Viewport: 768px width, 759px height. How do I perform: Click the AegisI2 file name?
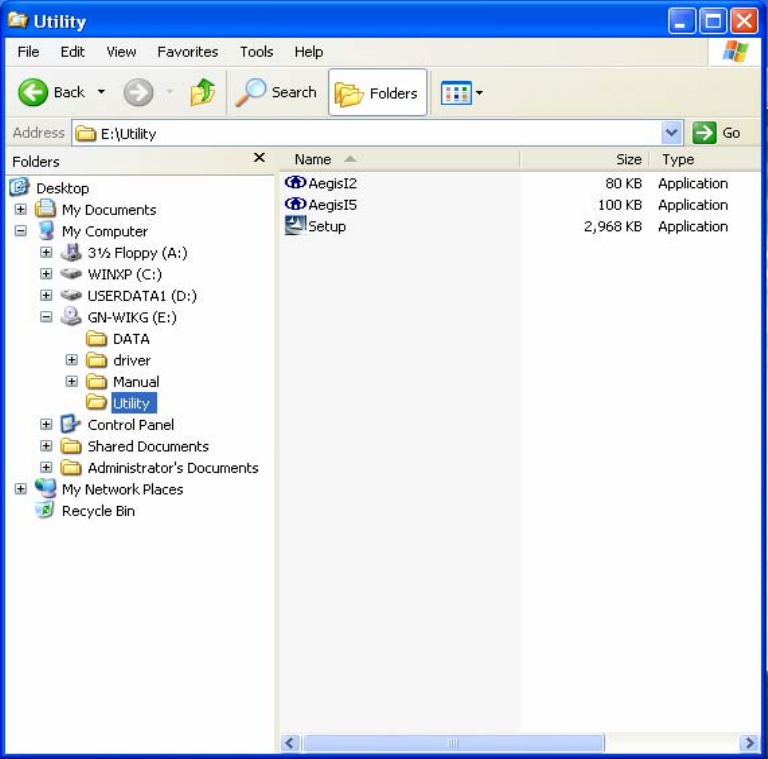tap(333, 183)
